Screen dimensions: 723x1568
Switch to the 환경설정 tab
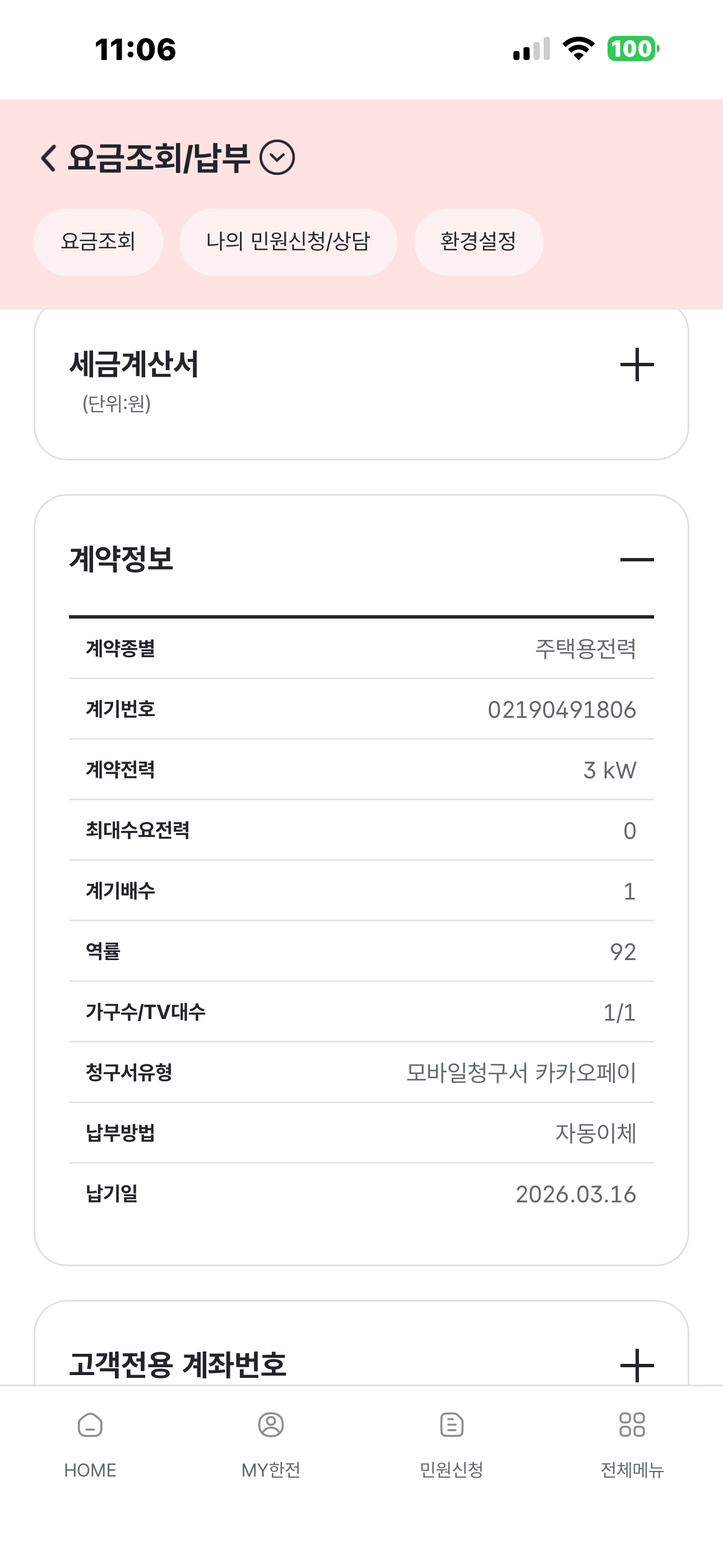tap(478, 242)
